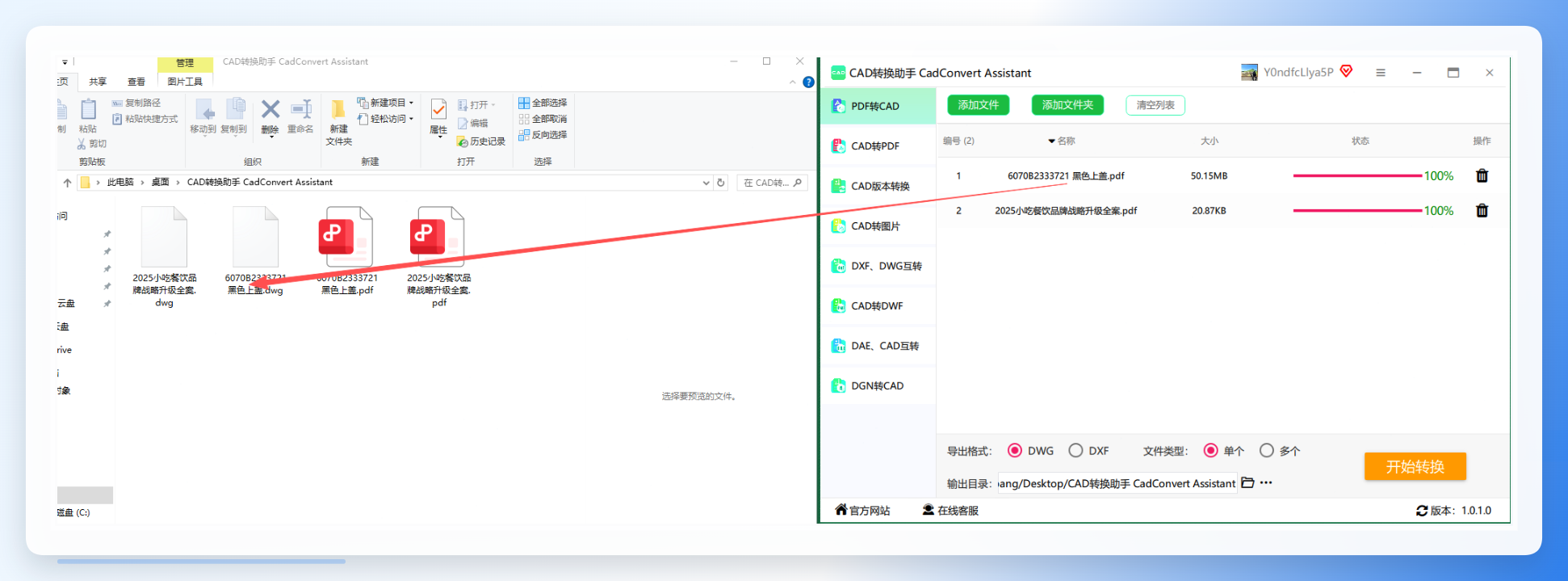Viewport: 1568px width, 581px height.
Task: Select DWG export format radio
Action: (1015, 451)
